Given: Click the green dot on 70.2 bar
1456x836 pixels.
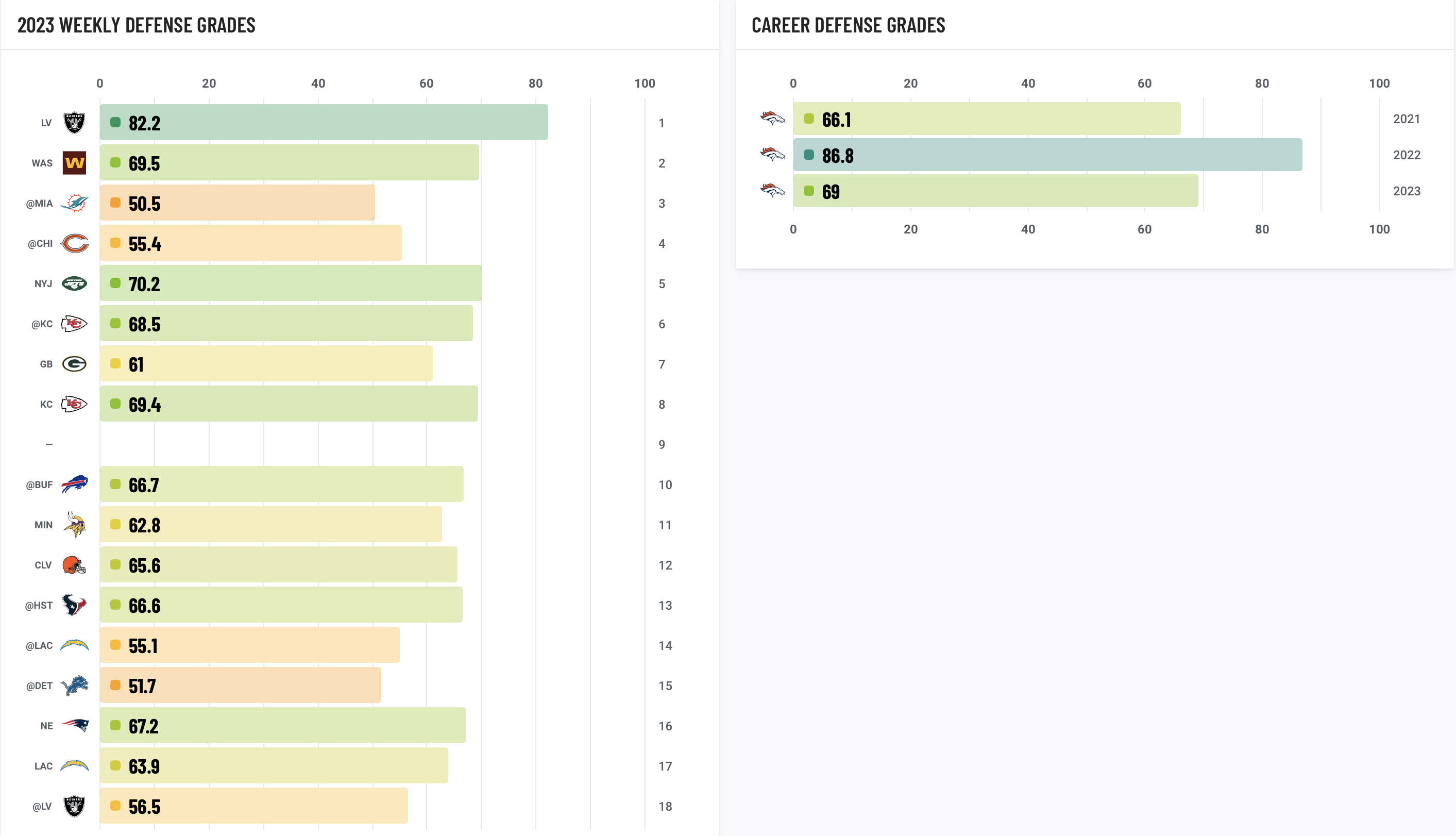Looking at the screenshot, I should [x=115, y=283].
